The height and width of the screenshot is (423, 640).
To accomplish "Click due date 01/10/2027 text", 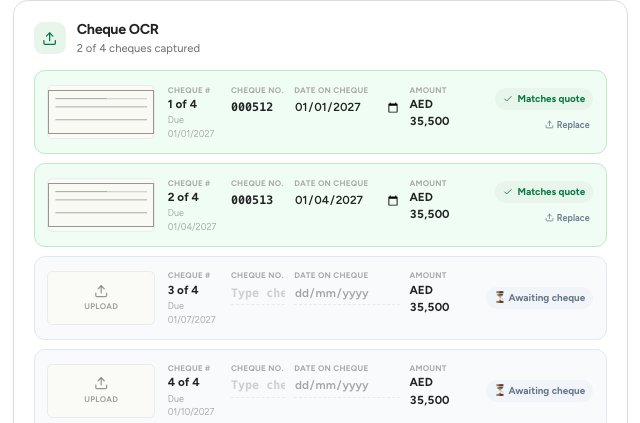I will click(x=191, y=412).
